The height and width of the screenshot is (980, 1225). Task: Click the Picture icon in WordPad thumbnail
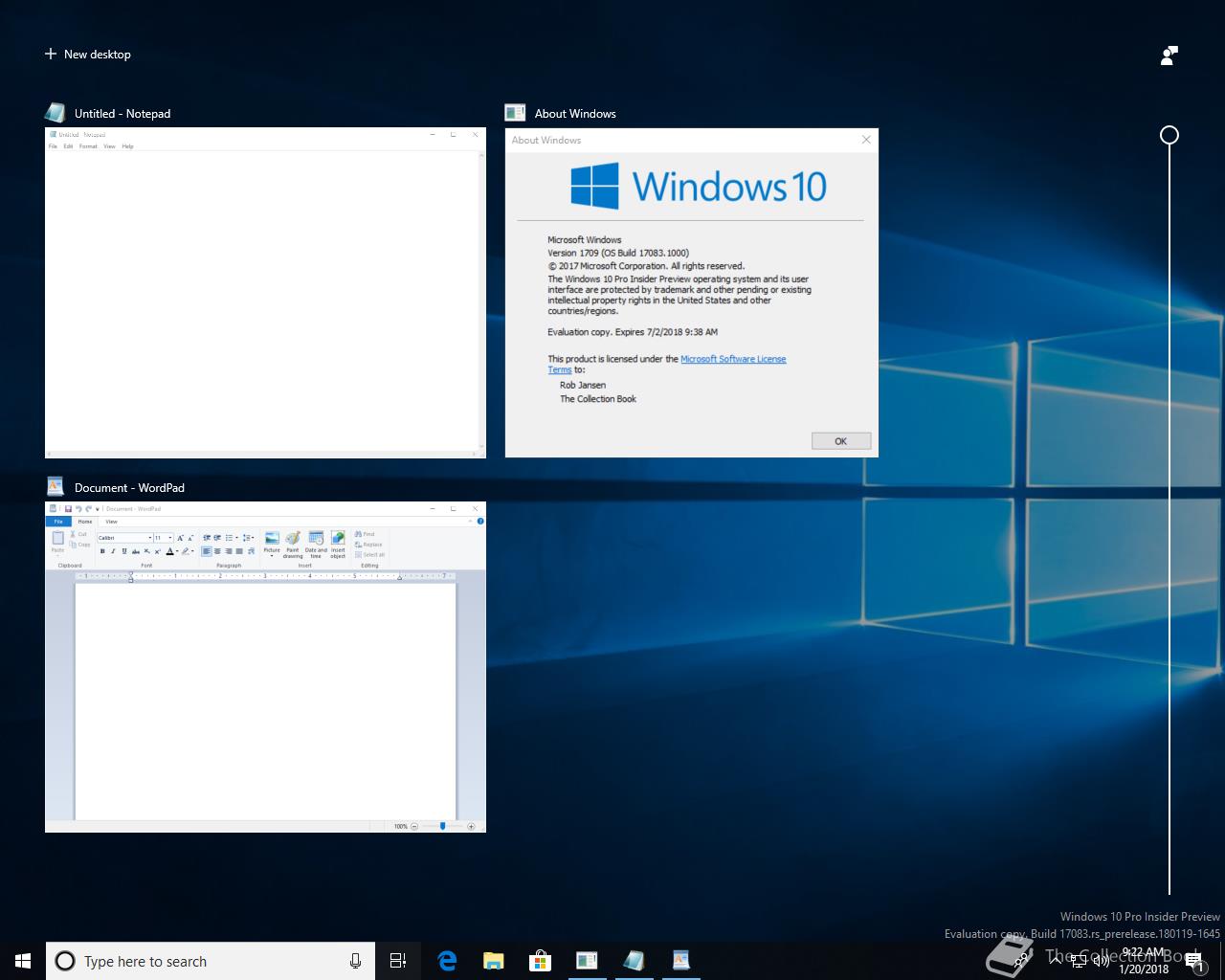coord(272,539)
